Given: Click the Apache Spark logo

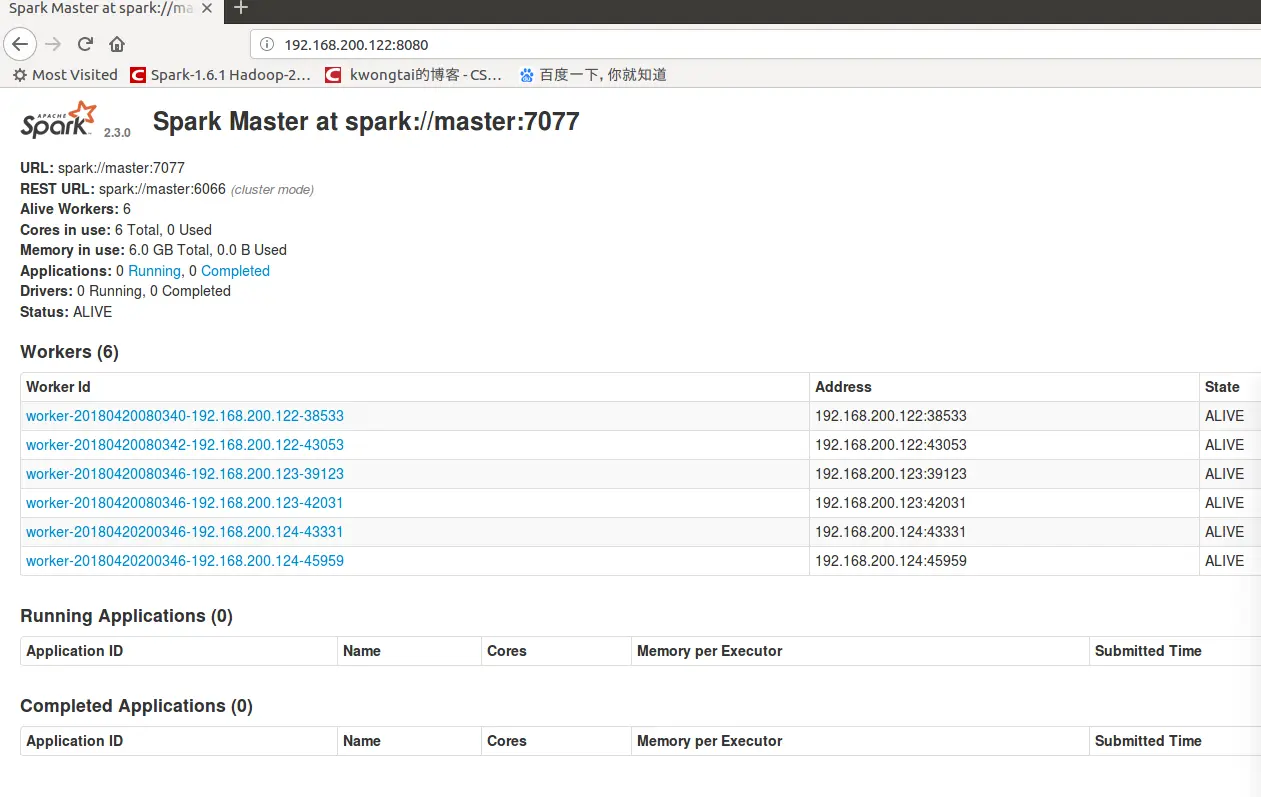Looking at the screenshot, I should 59,120.
